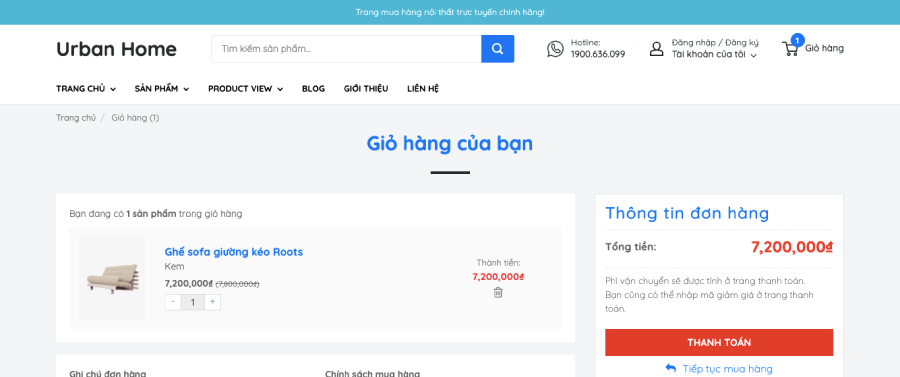Click the Thông tin đơn hàng heading
The height and width of the screenshot is (377, 900).
pyautogui.click(x=687, y=213)
